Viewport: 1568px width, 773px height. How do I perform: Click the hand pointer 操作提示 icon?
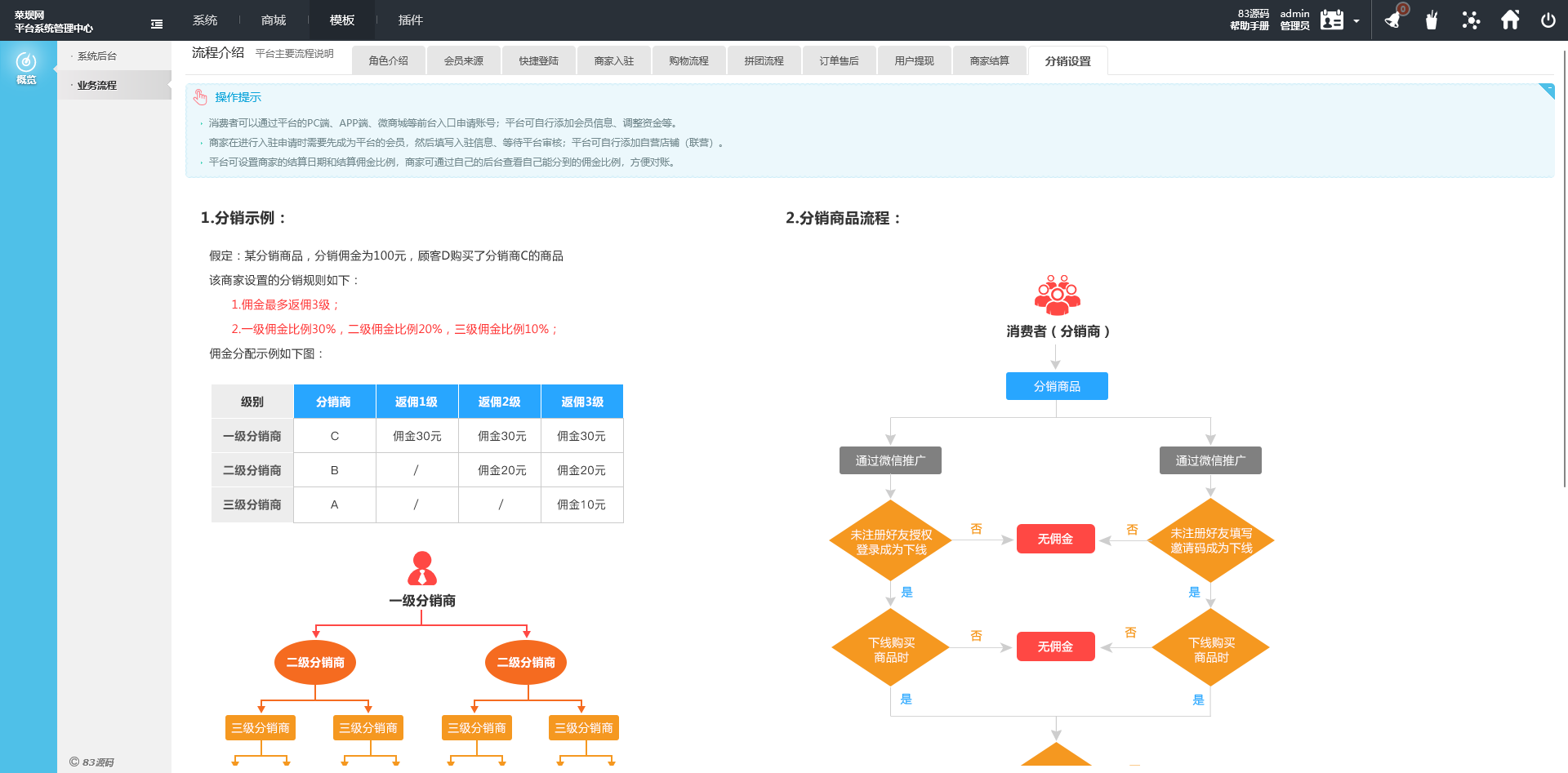[200, 97]
